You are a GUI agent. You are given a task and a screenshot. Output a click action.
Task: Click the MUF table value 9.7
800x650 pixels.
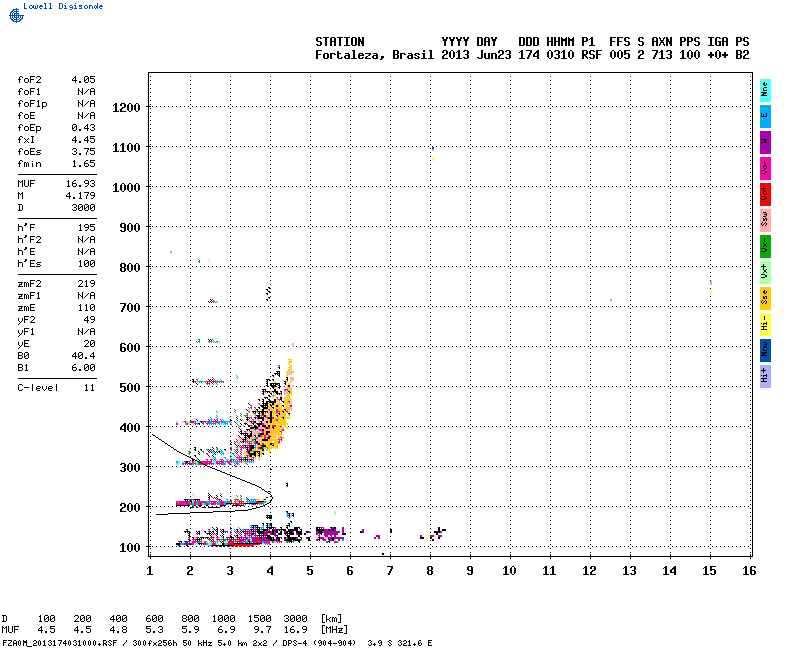click(x=262, y=630)
